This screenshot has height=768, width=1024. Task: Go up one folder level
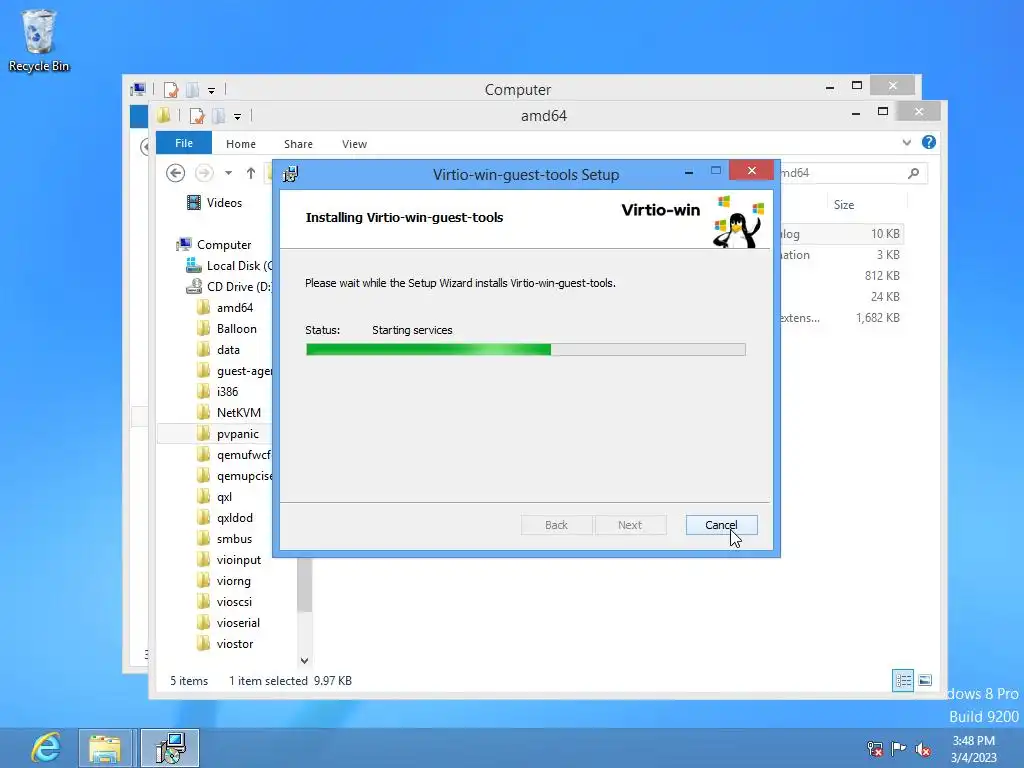pos(251,173)
